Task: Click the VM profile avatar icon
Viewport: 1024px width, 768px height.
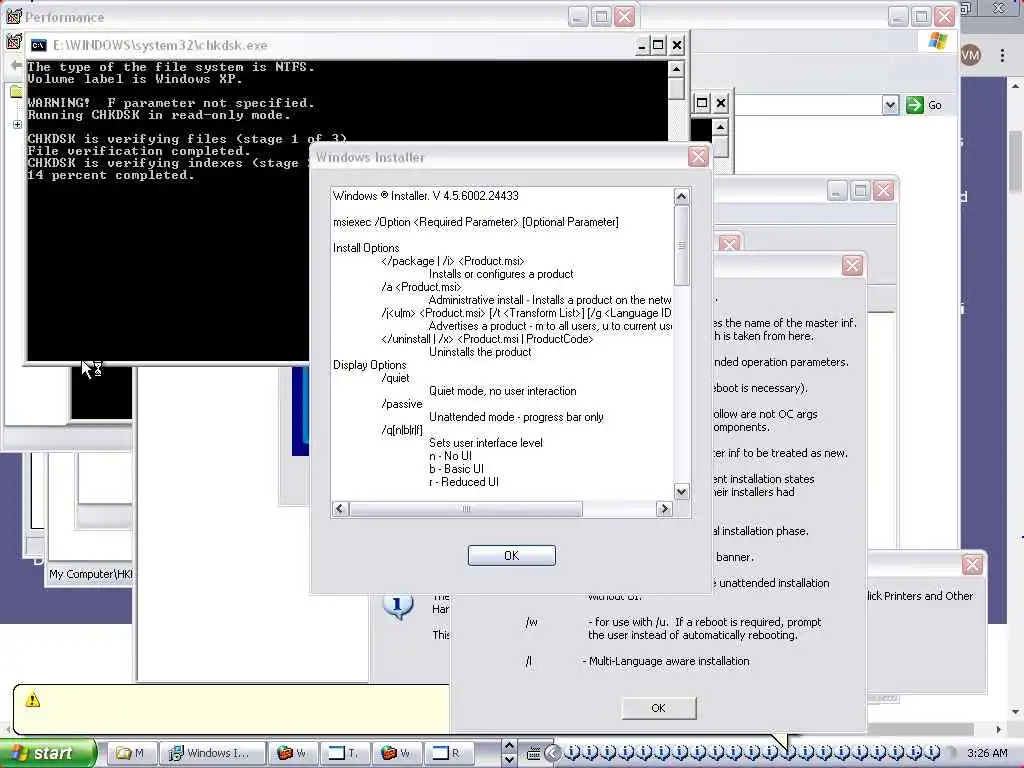Action: [971, 56]
